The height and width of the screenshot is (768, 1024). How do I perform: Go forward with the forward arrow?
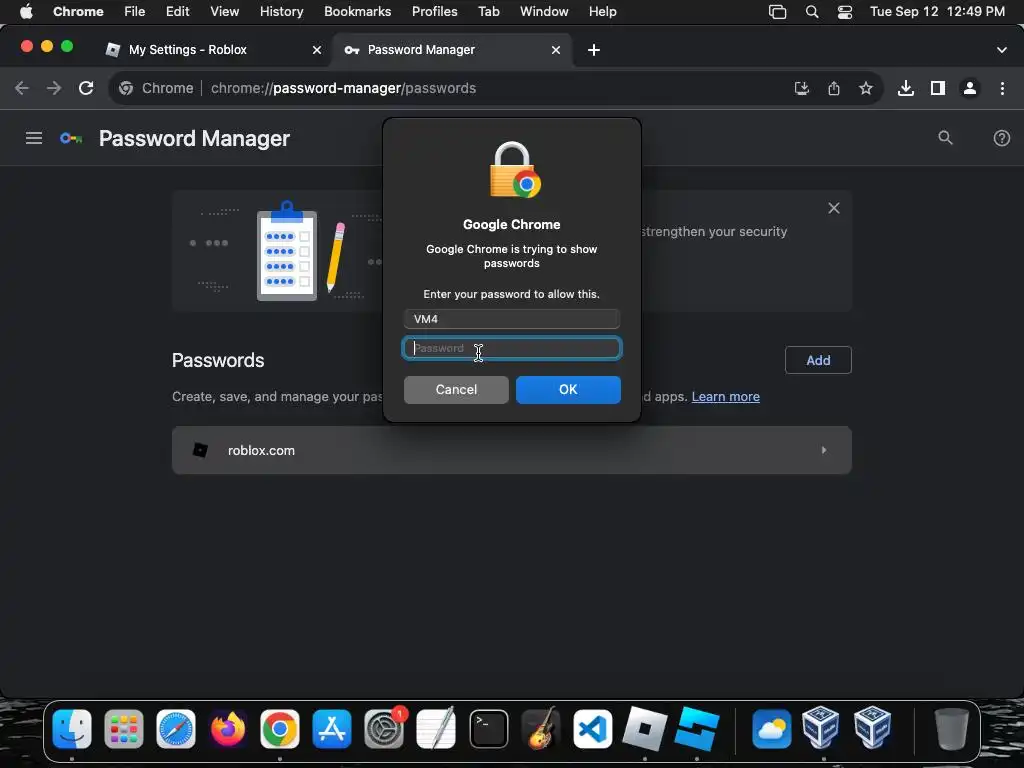click(54, 88)
